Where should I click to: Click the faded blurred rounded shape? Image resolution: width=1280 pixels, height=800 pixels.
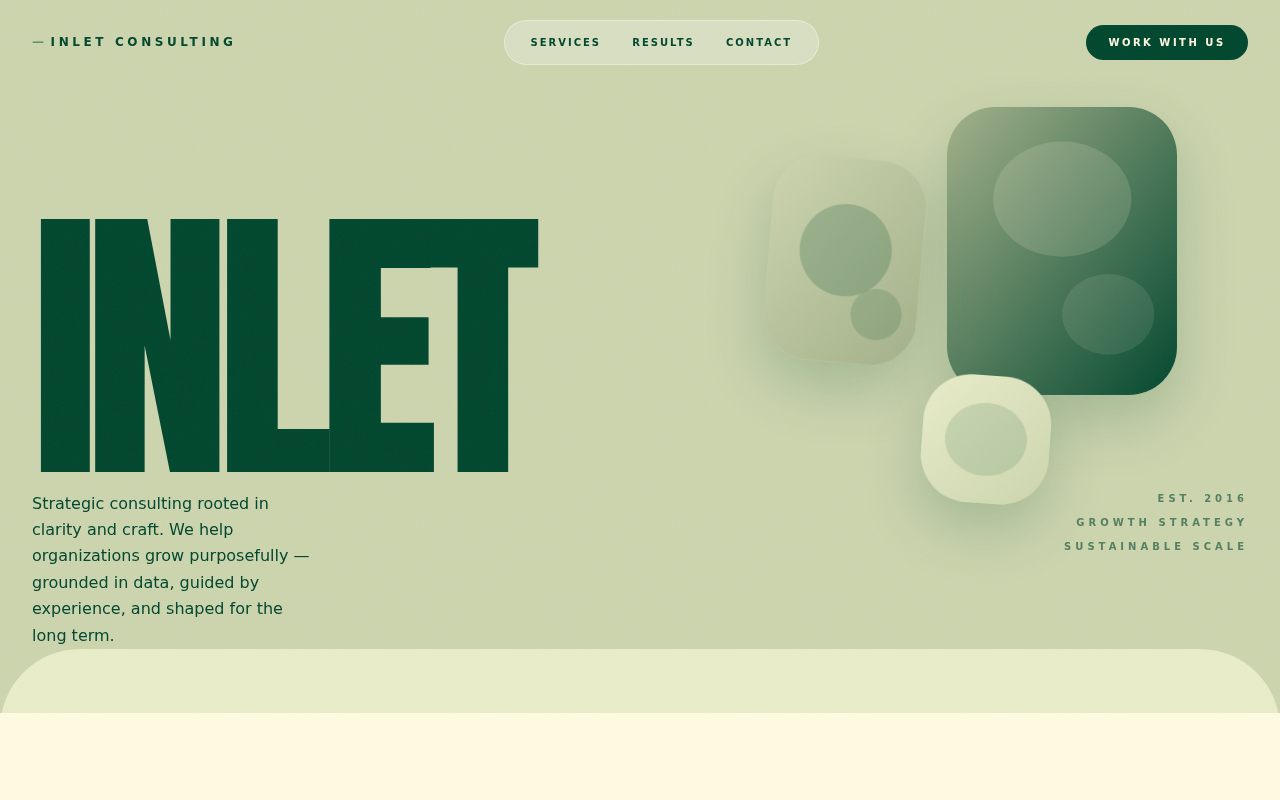click(x=845, y=260)
